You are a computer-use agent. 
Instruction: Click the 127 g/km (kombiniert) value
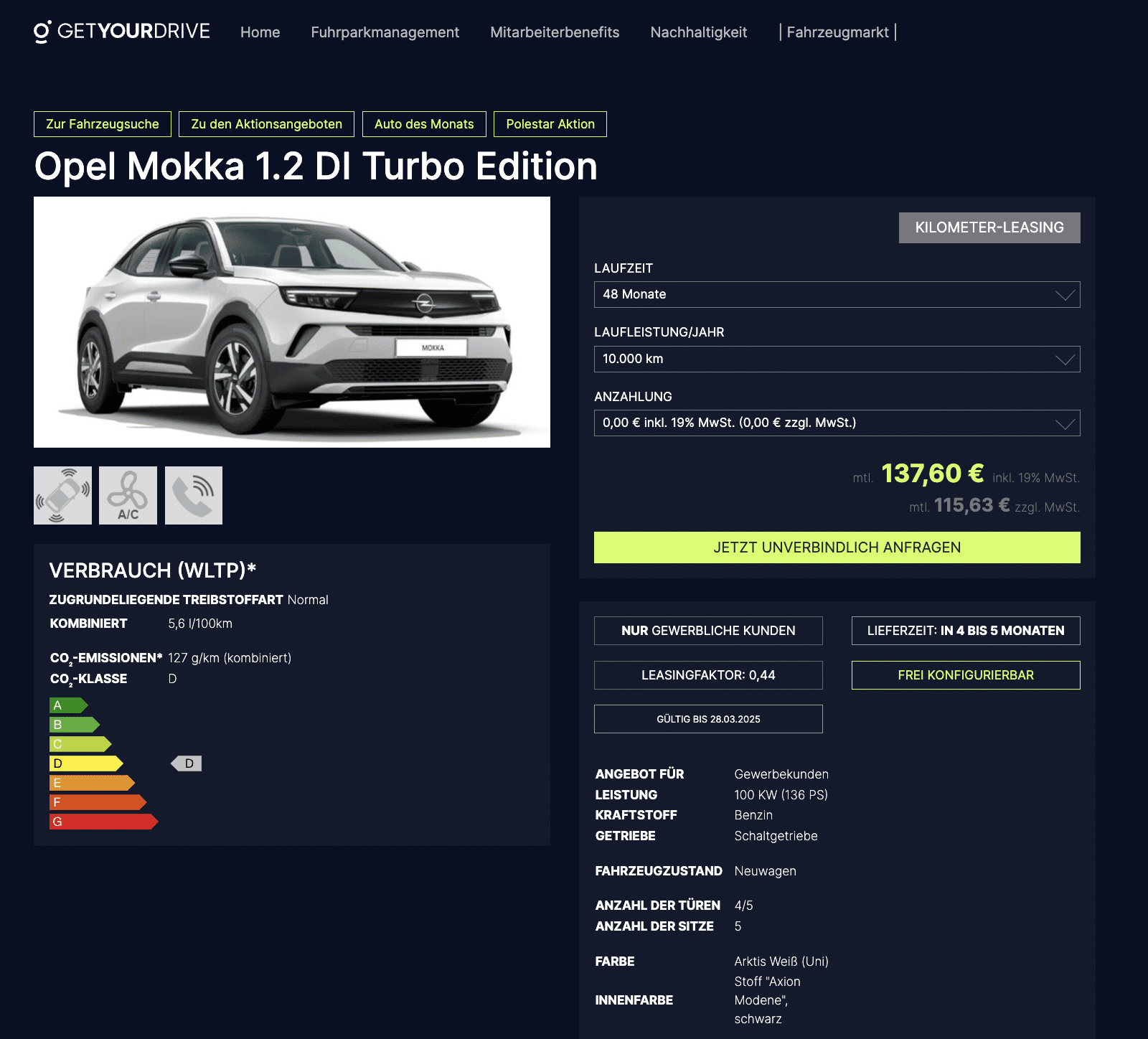pyautogui.click(x=230, y=658)
